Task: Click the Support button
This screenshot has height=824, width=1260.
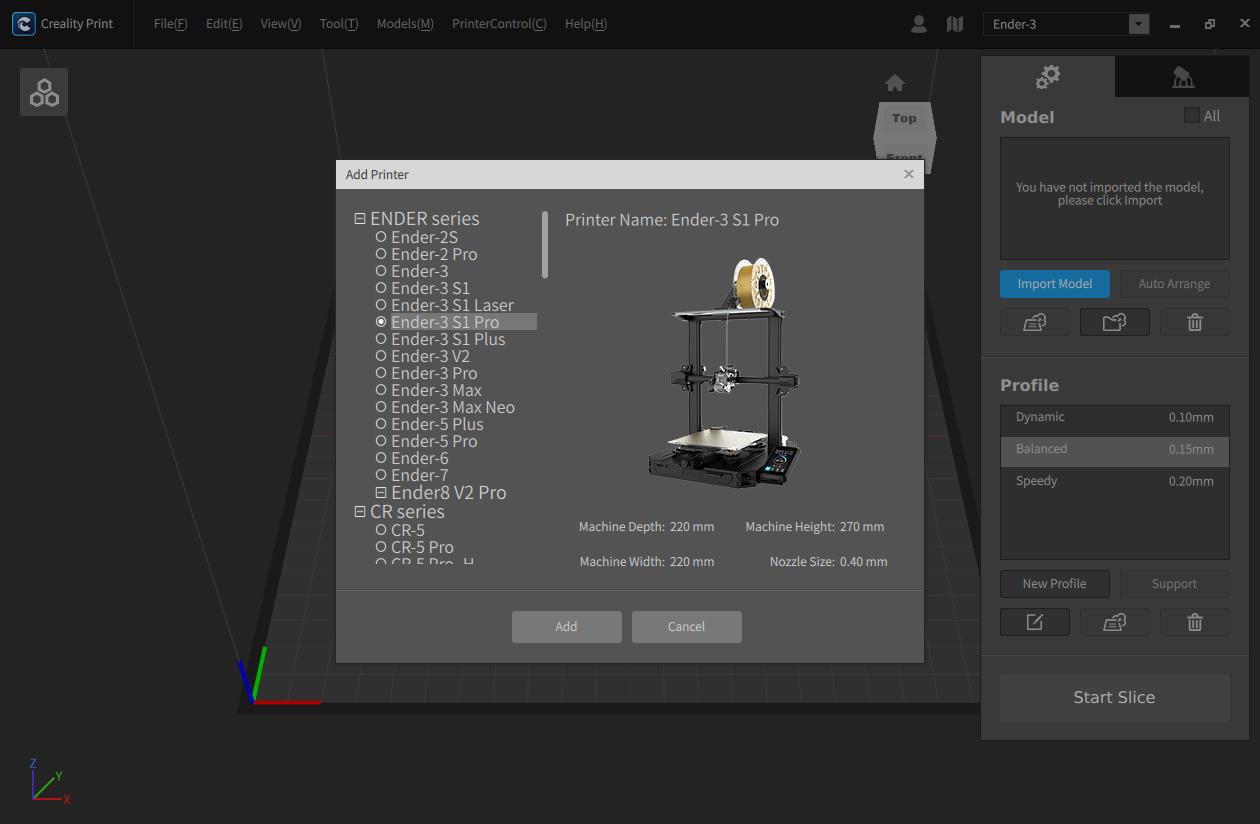Action: click(1175, 584)
